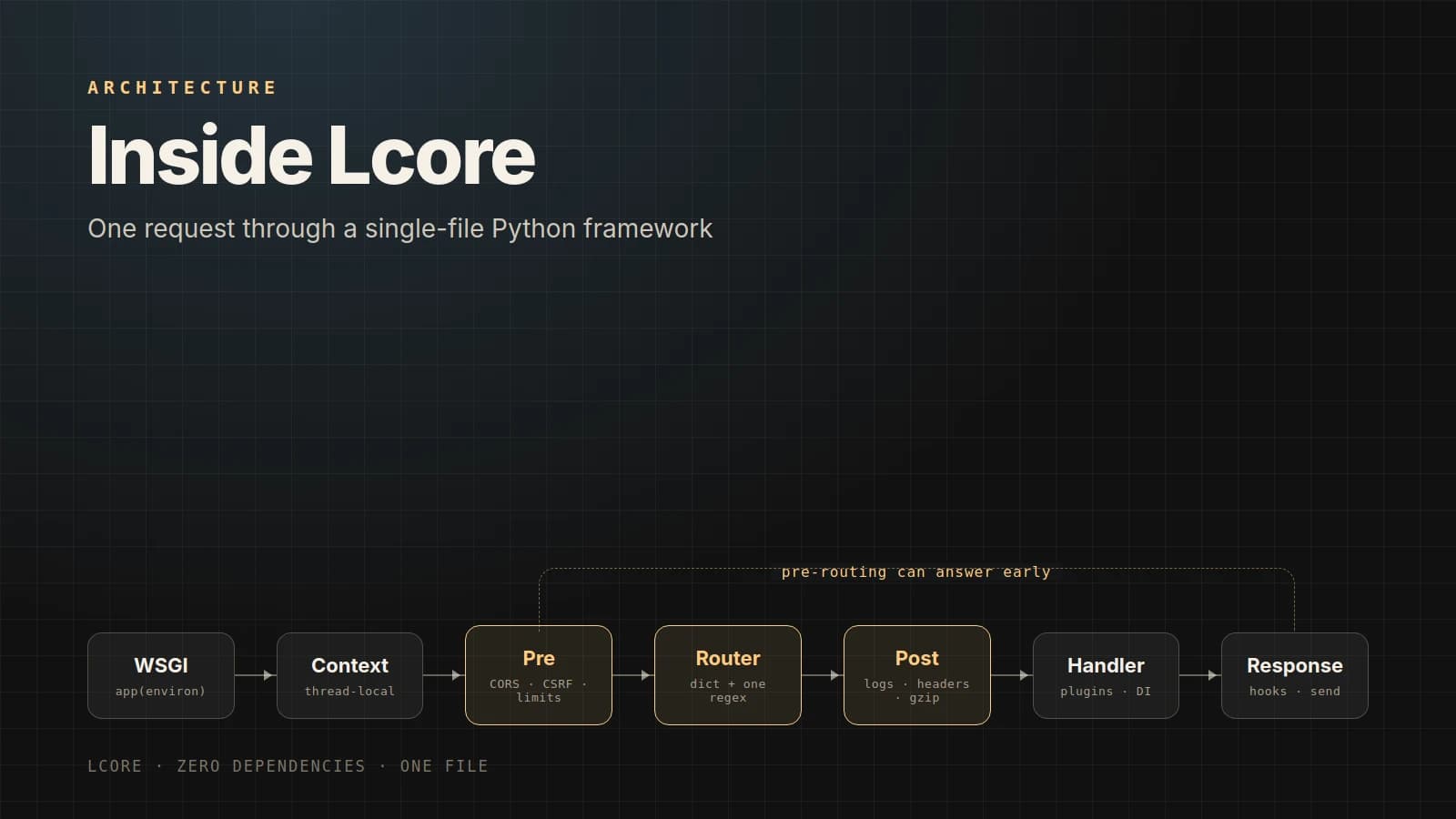Viewport: 1456px width, 819px height.
Task: Click the arrow between Router and Post
Action: [x=822, y=675]
